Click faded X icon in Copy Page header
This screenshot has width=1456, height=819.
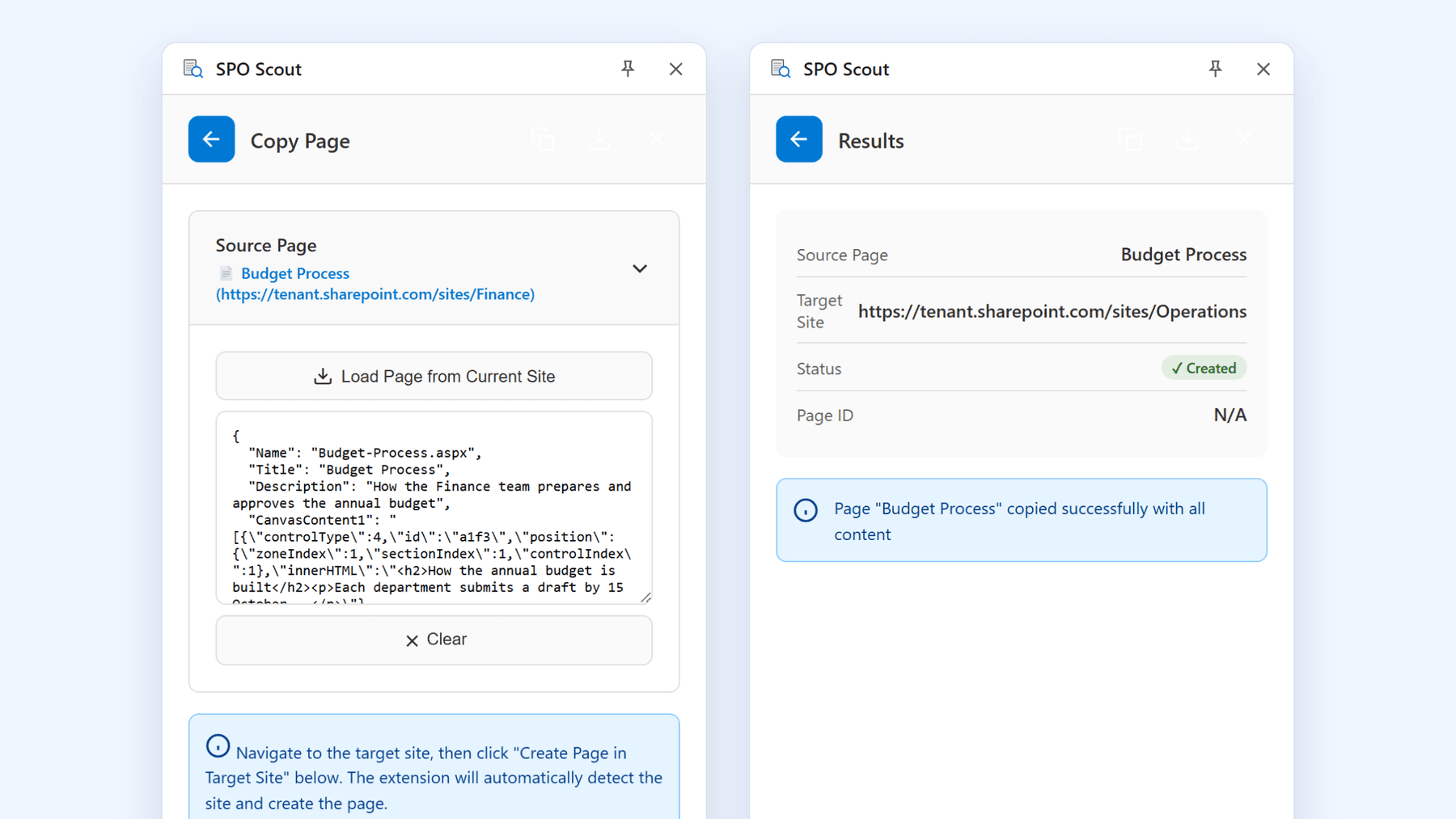tap(656, 139)
